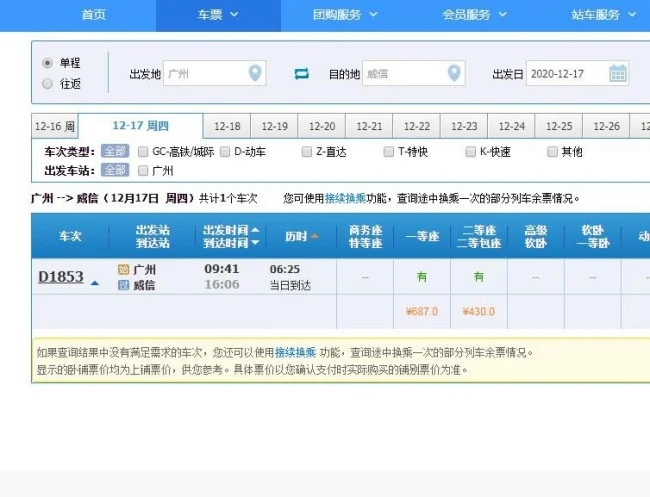Check the Z-直达 train type box
This screenshot has height=497, width=650.
[x=307, y=152]
